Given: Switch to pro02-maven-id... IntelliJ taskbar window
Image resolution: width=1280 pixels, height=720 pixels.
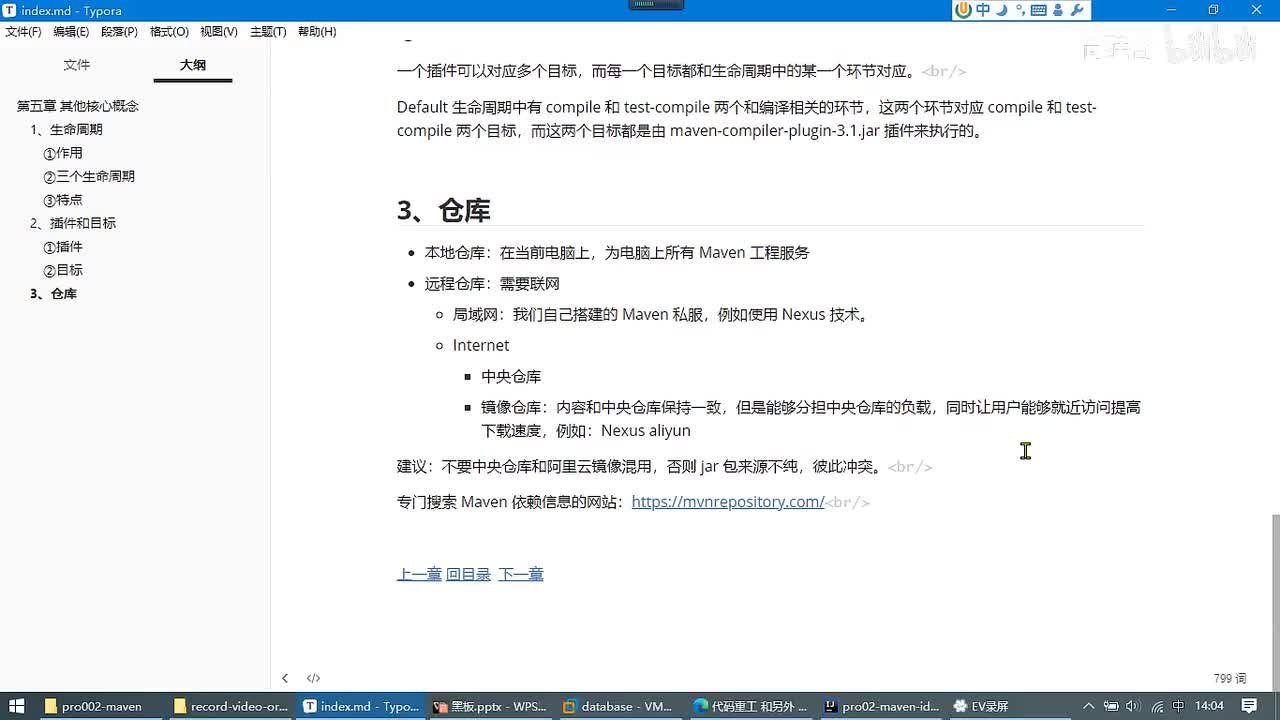Looking at the screenshot, I should [882, 706].
